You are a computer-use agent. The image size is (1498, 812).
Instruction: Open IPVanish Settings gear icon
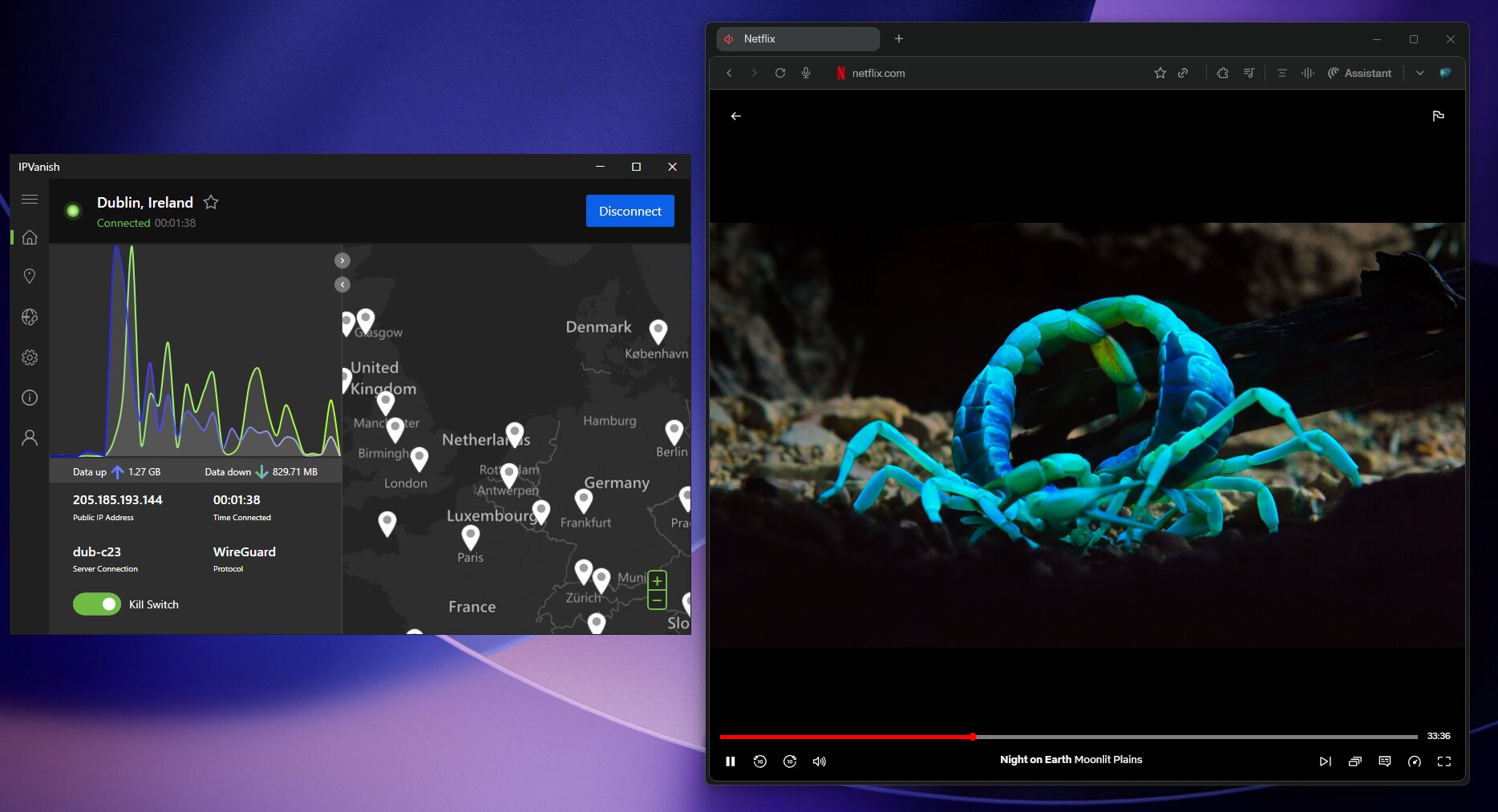(x=30, y=358)
